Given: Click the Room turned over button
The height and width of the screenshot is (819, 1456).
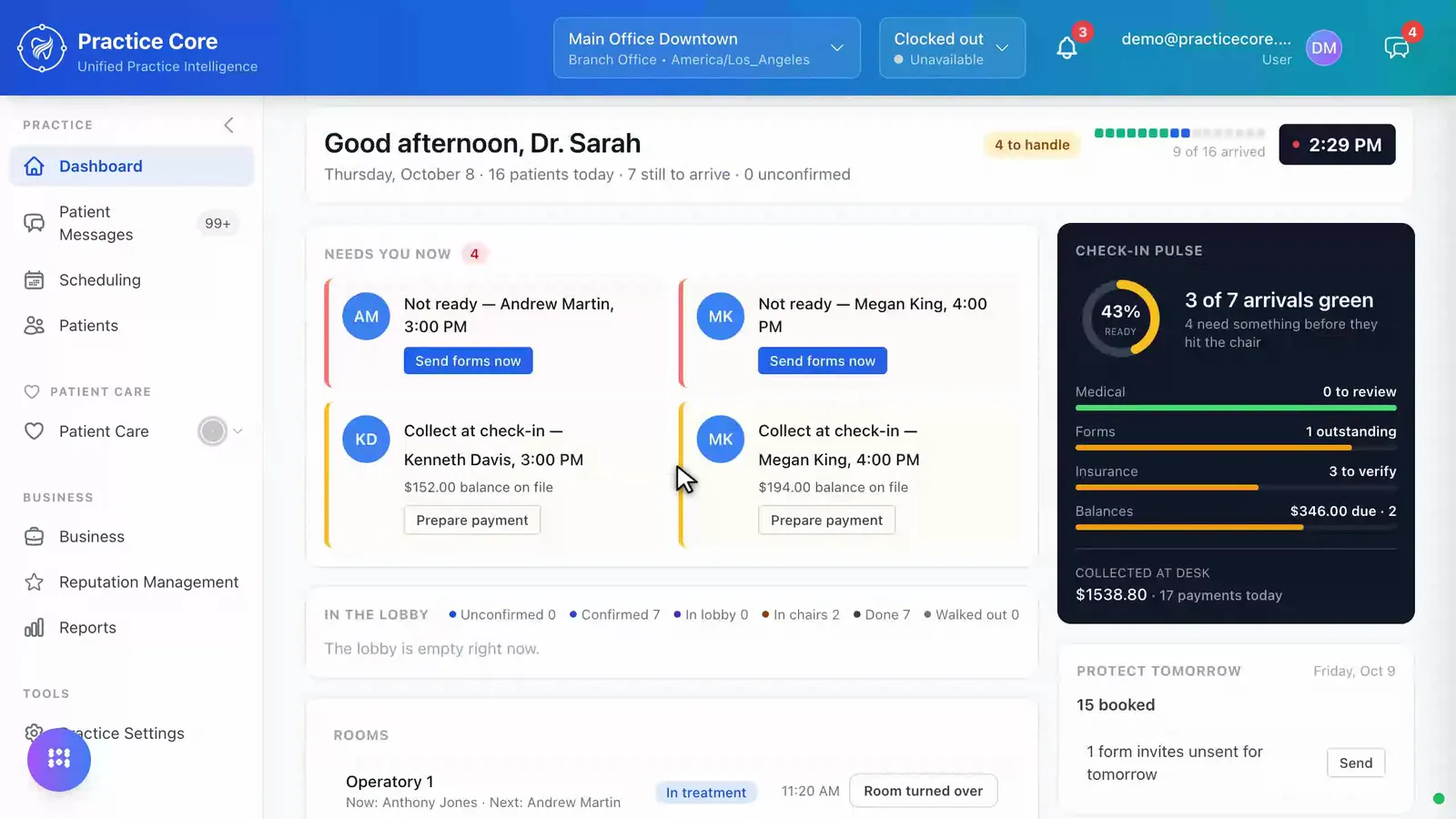Looking at the screenshot, I should click(924, 791).
